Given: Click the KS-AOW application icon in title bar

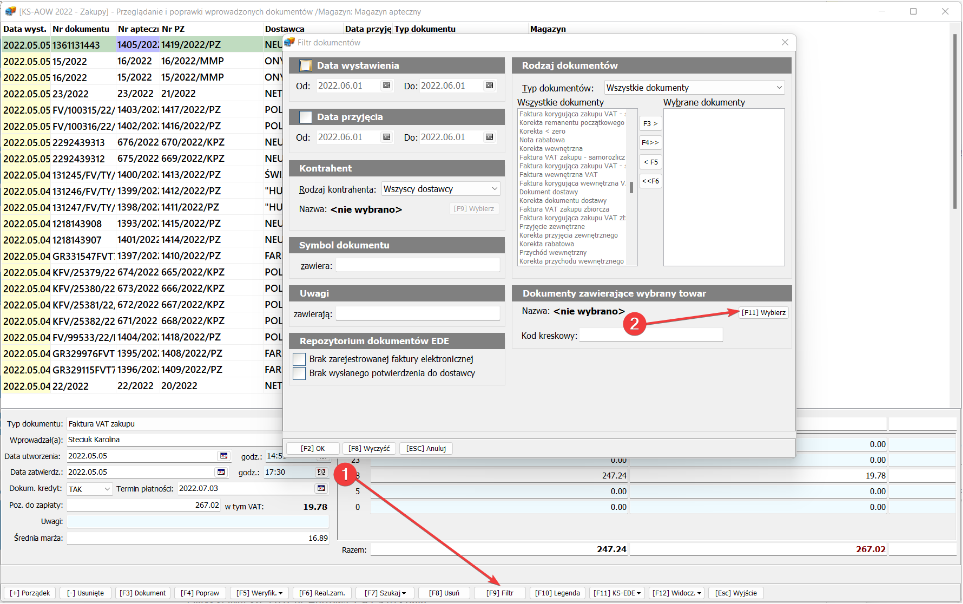Looking at the screenshot, I should coord(10,11).
